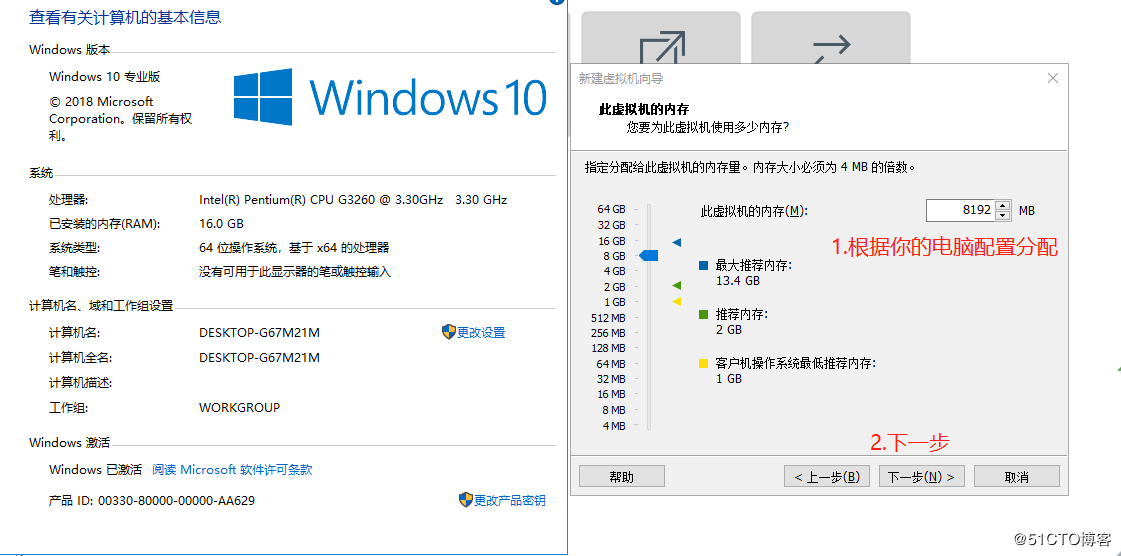Click the 128 MB label on memory scale
Screen dimensions: 1121x556
point(608,348)
